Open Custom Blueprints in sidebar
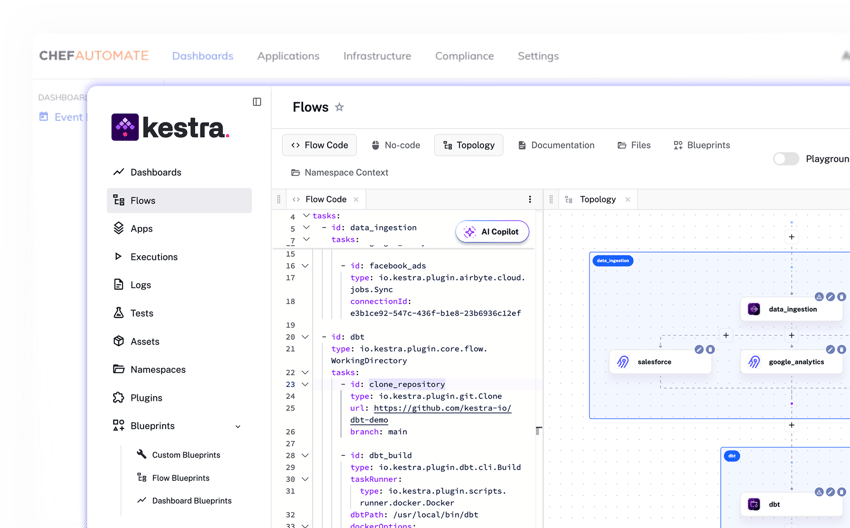The image size is (850, 528). click(186, 455)
